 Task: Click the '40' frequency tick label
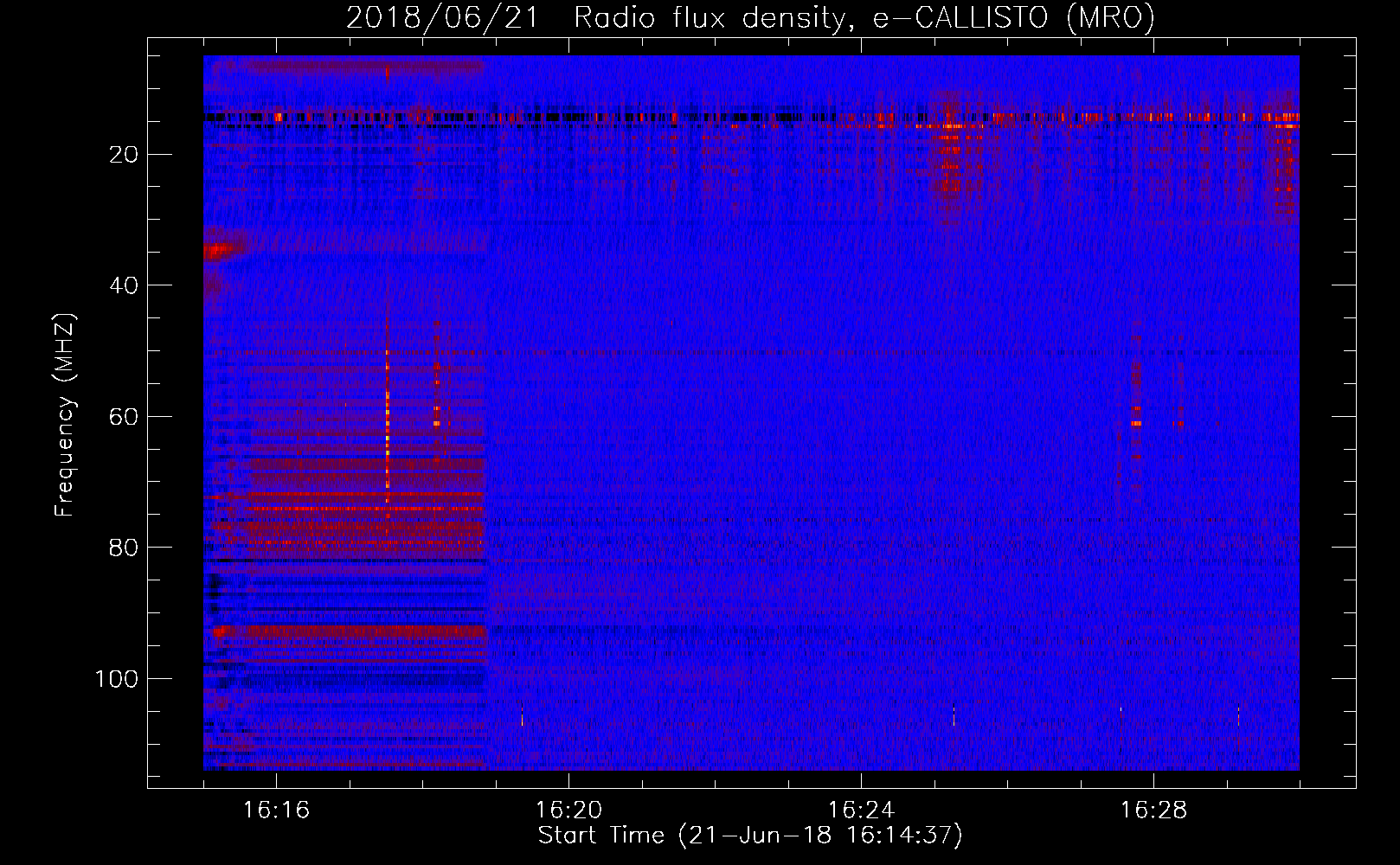pos(124,285)
